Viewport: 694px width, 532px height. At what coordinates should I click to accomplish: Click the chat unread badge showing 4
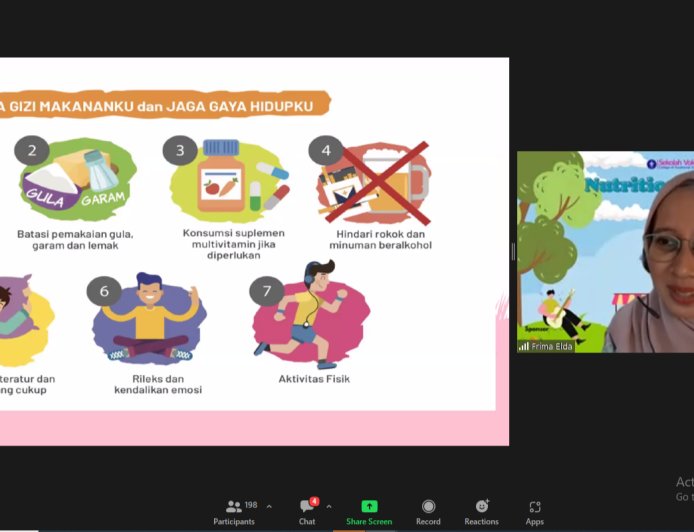click(x=314, y=501)
